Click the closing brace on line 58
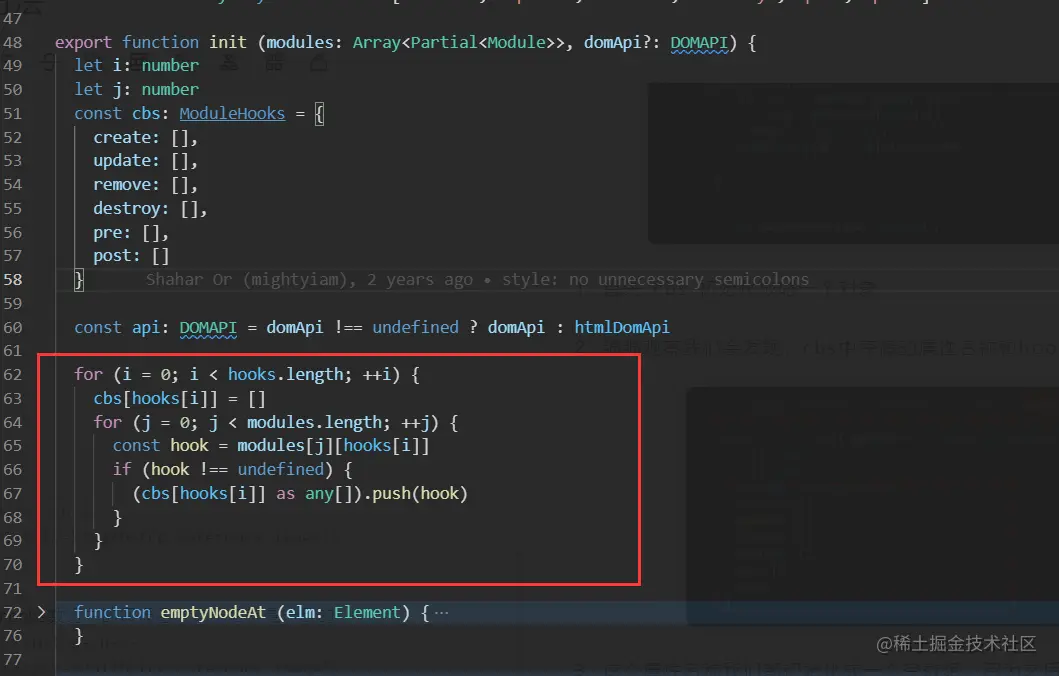 (79, 280)
